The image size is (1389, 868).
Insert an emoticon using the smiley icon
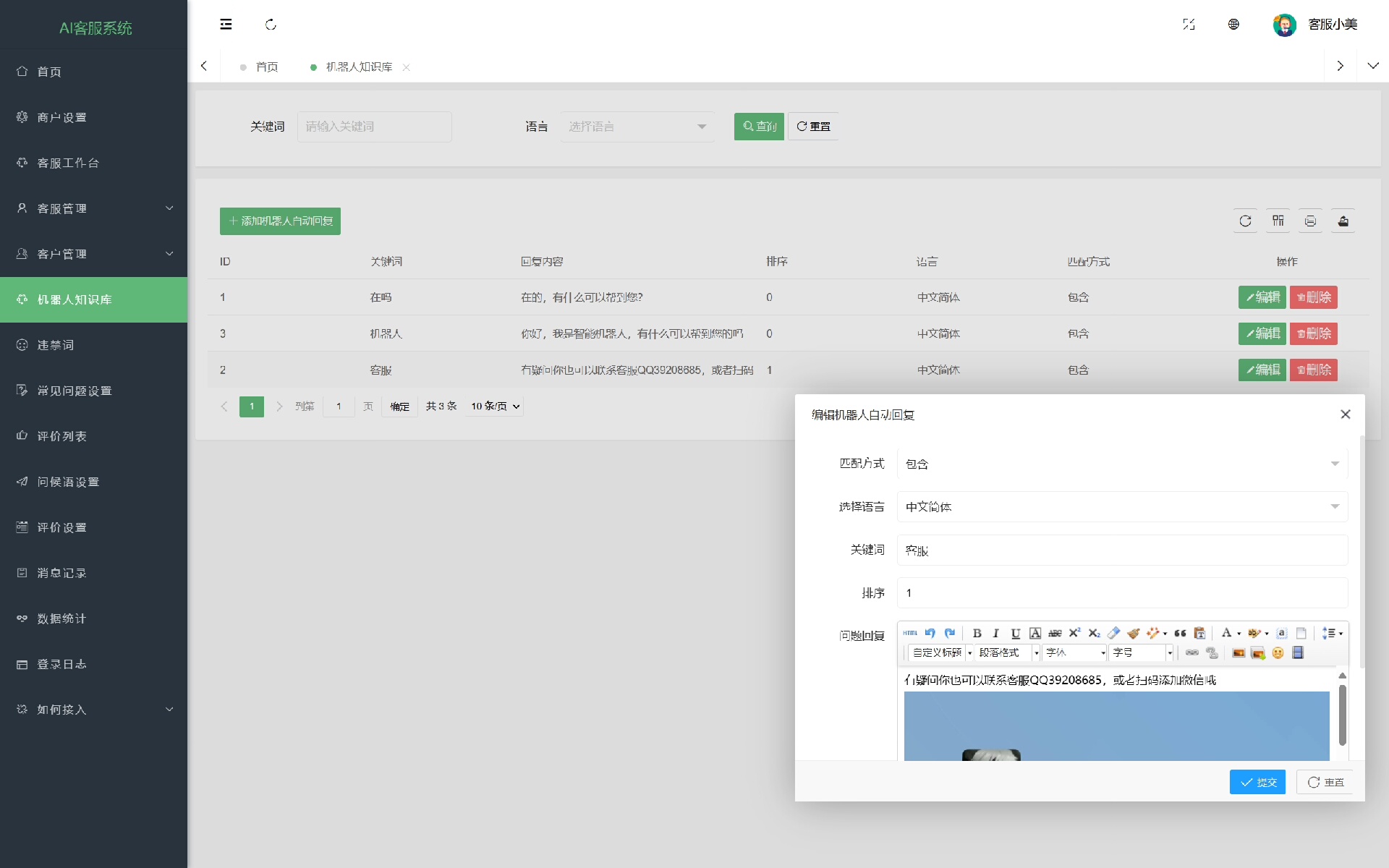pyautogui.click(x=1278, y=653)
